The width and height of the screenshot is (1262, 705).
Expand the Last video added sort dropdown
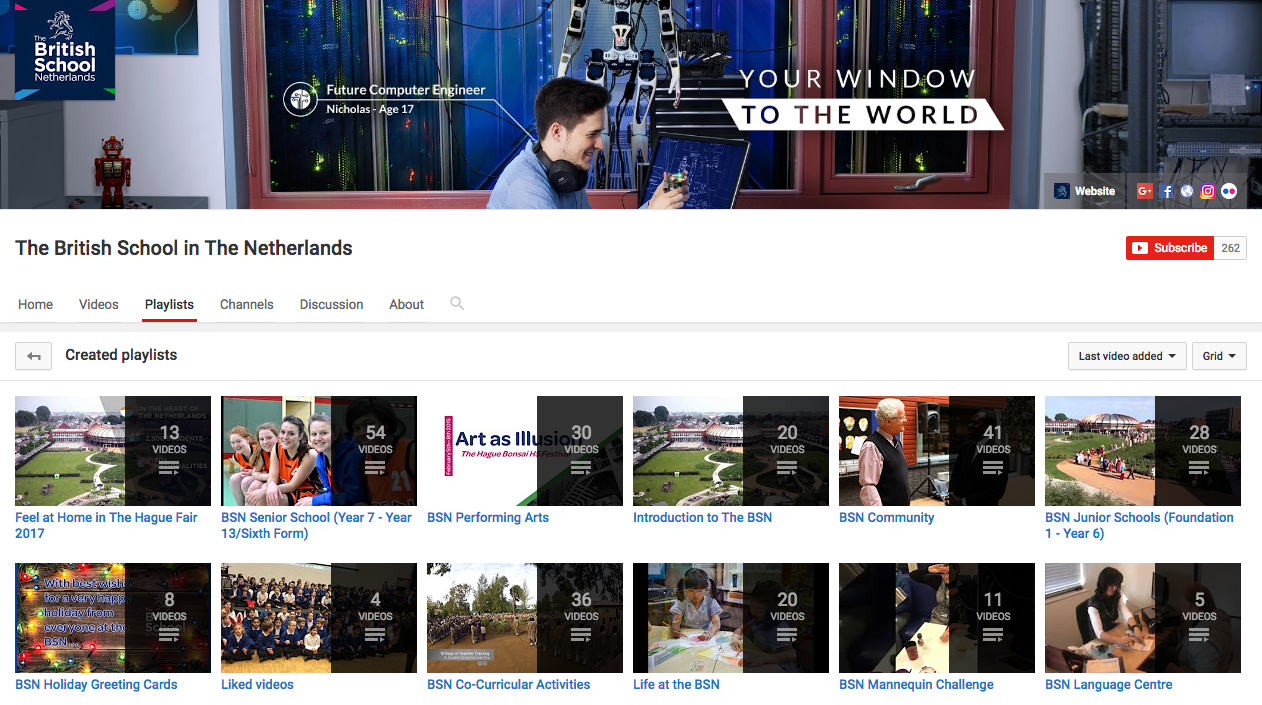(1127, 356)
